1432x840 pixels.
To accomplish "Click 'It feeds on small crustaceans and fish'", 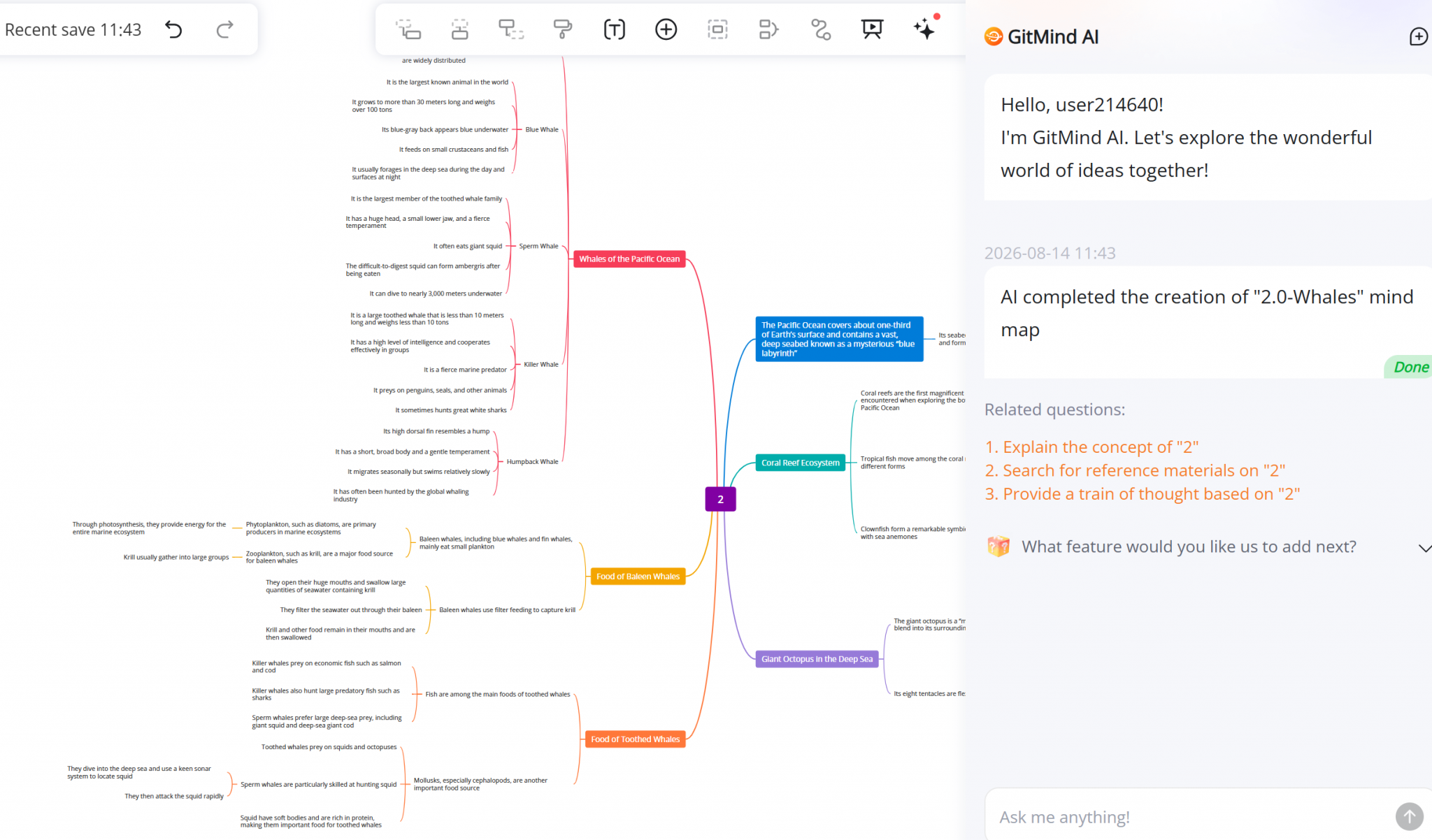I will coord(454,150).
